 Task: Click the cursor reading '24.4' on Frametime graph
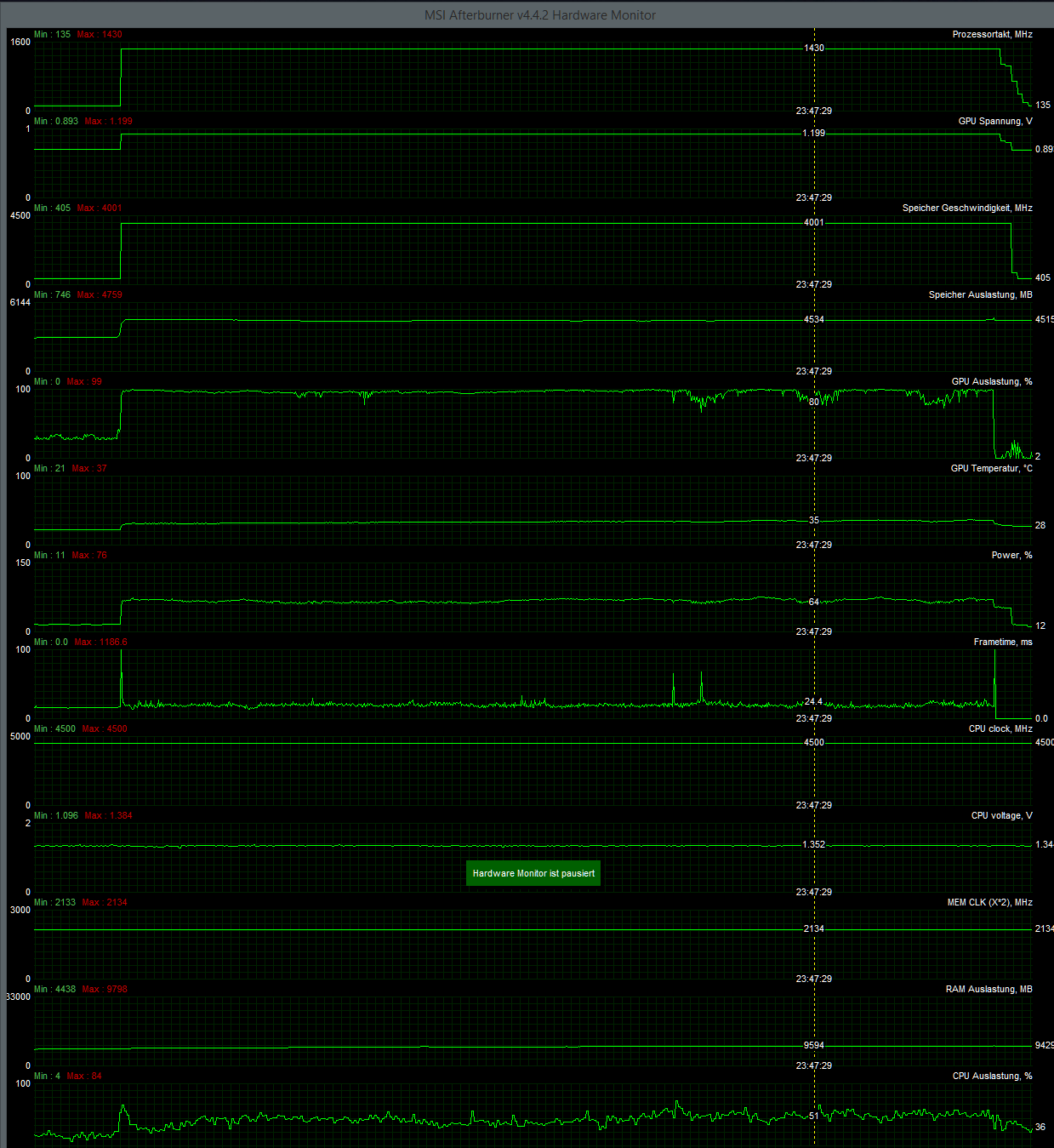coord(813,702)
